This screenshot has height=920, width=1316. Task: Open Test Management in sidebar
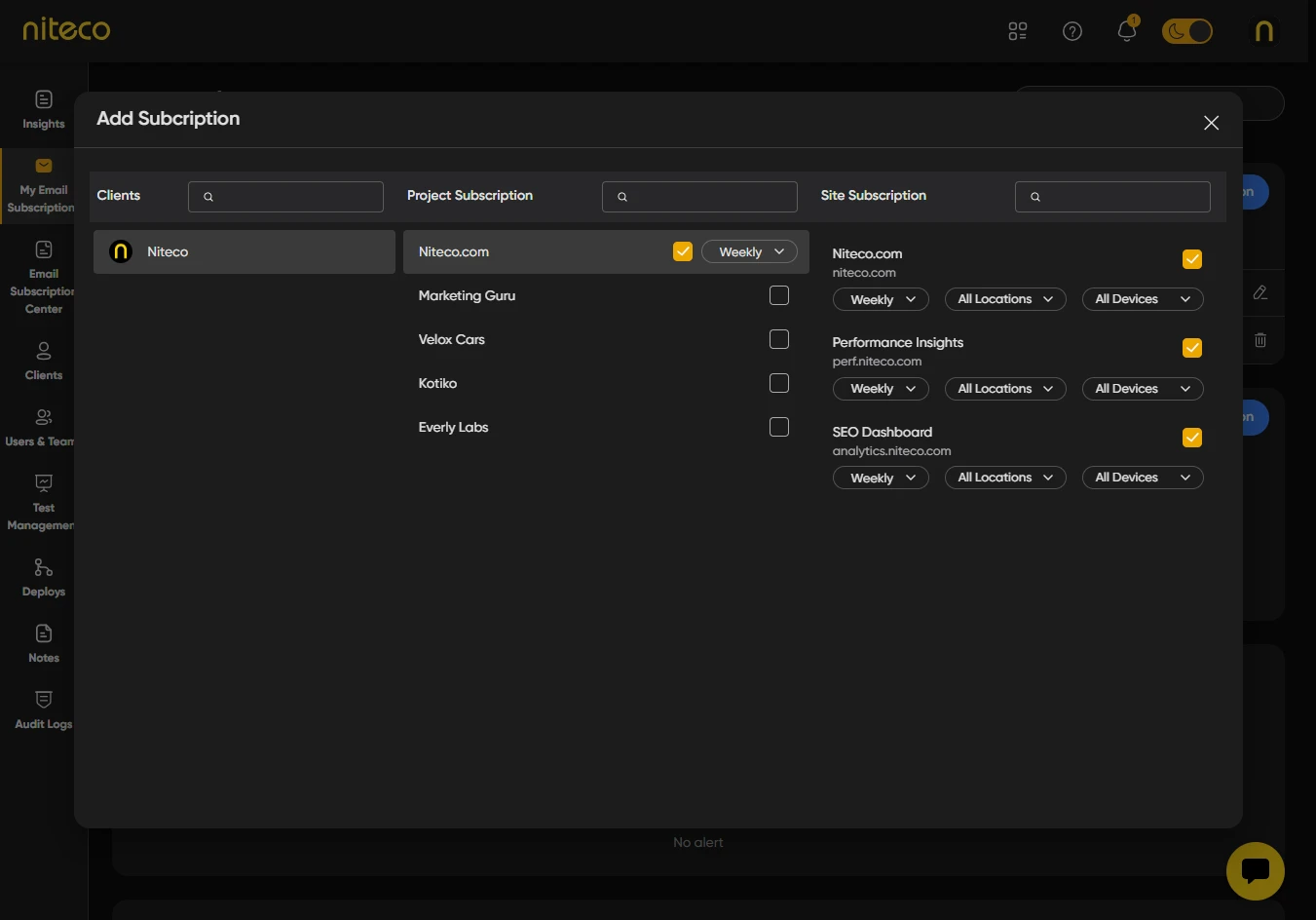click(42, 503)
